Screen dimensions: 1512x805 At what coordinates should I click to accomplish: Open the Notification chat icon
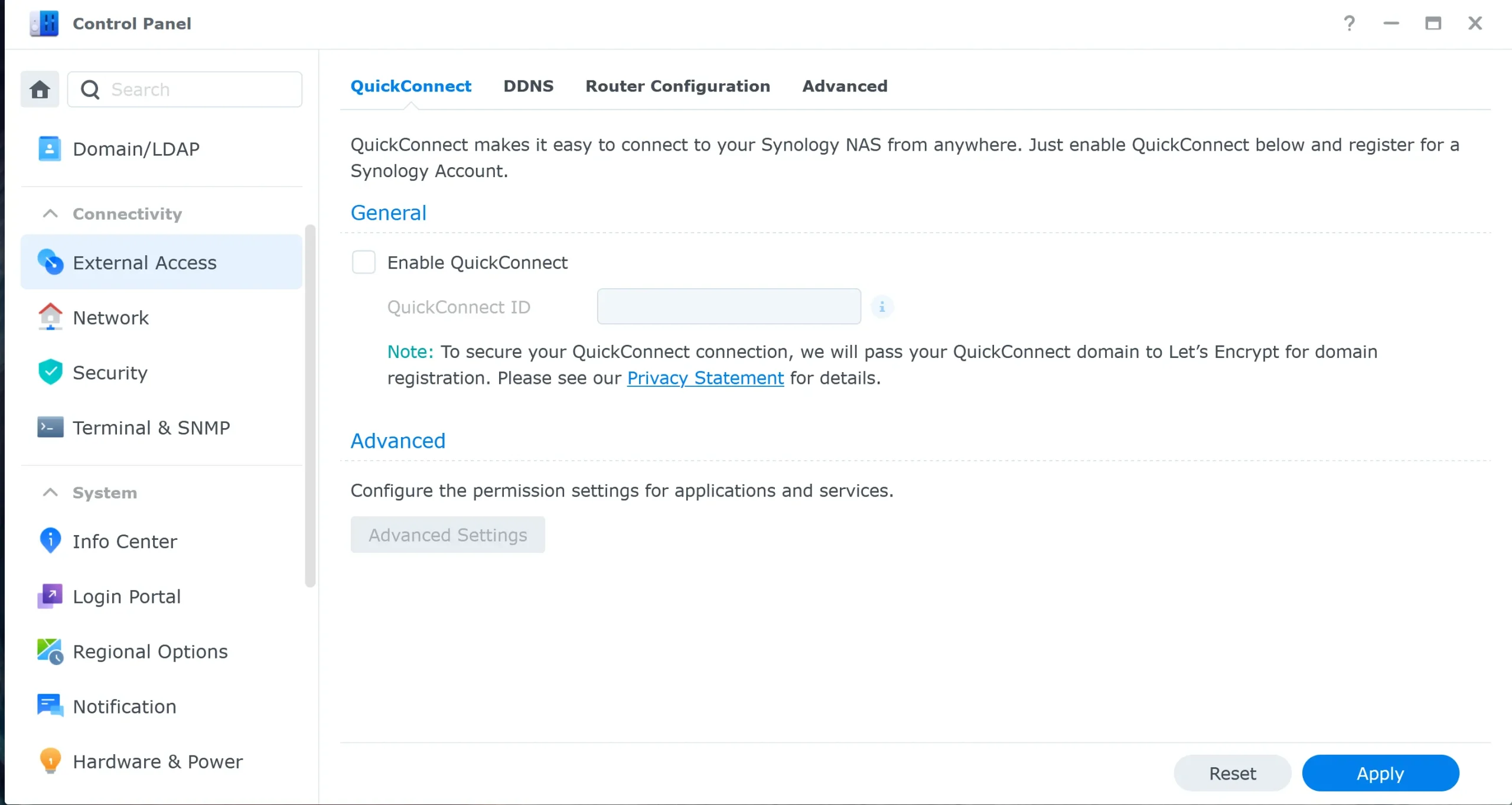(50, 706)
